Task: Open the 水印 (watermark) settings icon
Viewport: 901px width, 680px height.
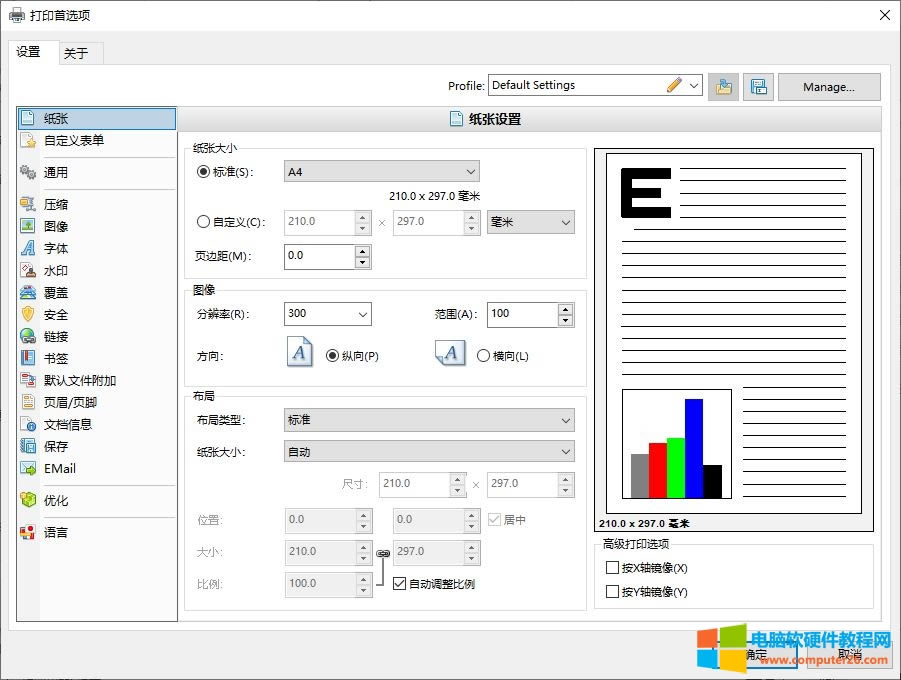Action: 28,270
